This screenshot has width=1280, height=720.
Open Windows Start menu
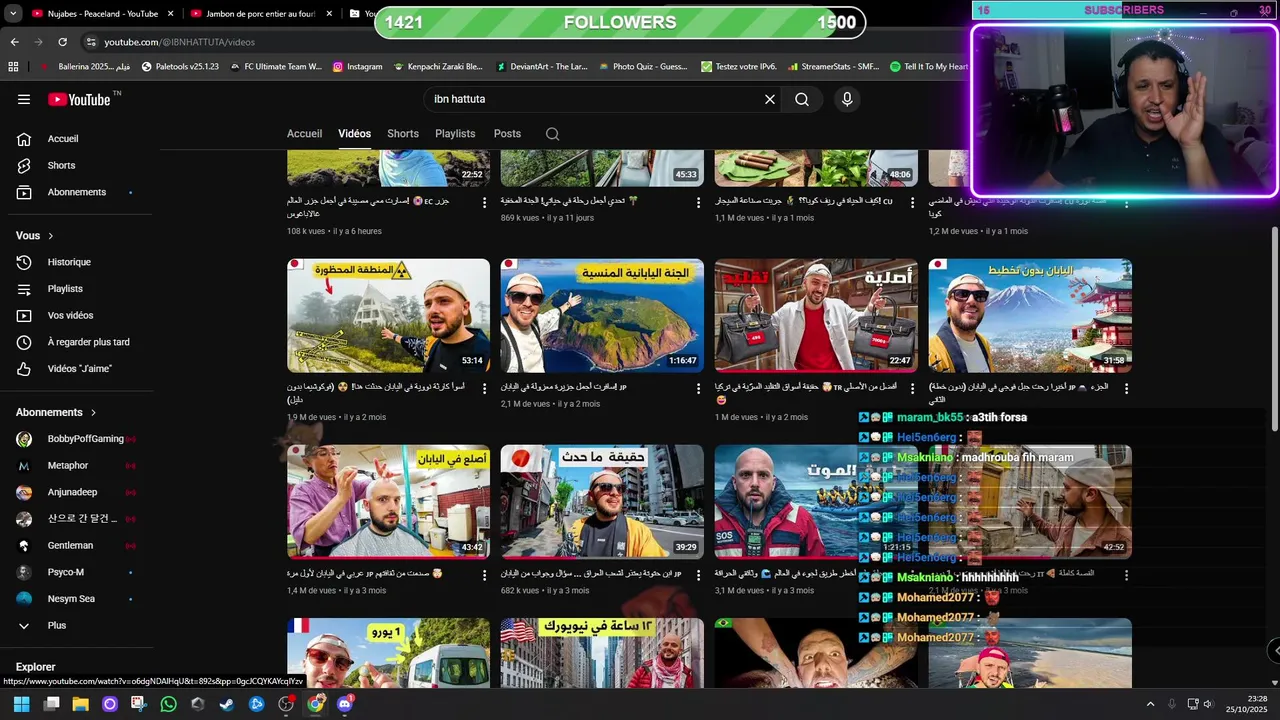(x=21, y=704)
